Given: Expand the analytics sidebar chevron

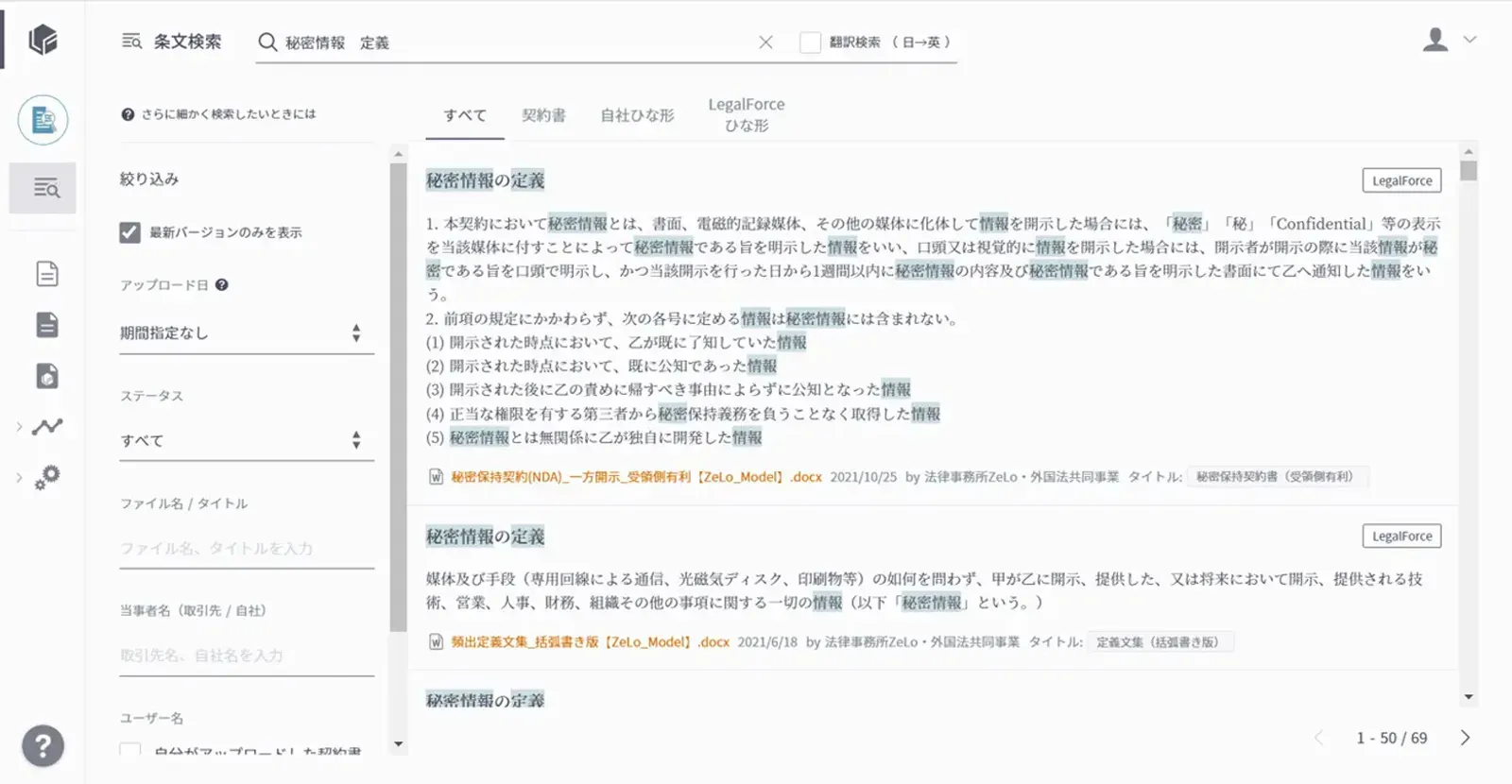Looking at the screenshot, I should 19,427.
